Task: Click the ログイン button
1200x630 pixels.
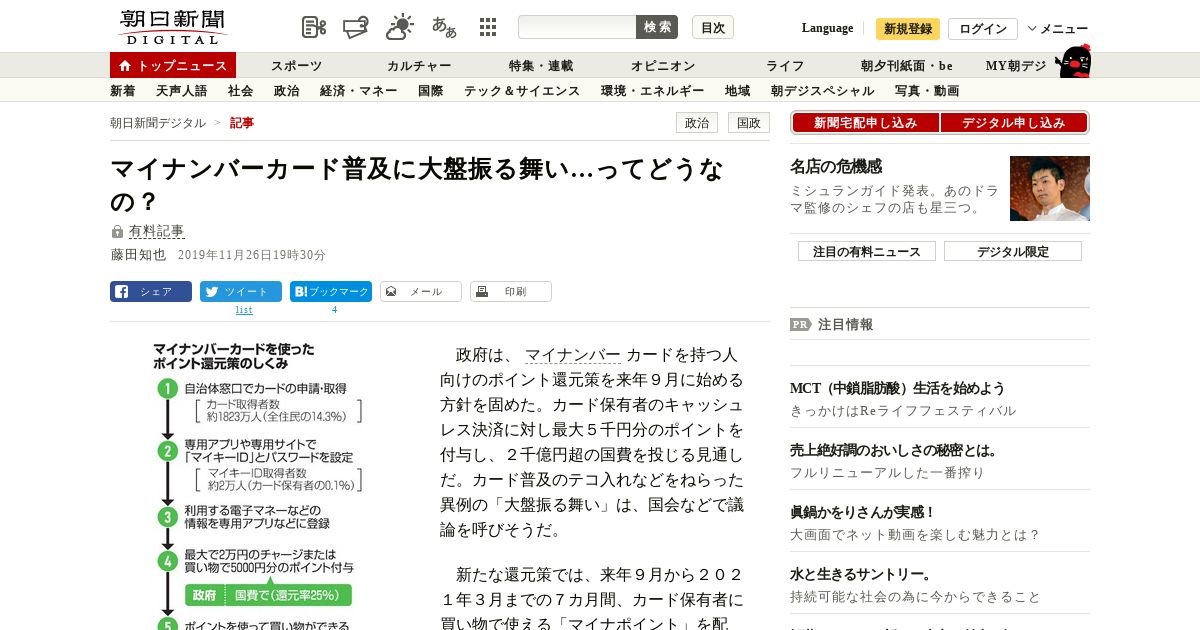Action: pos(983,29)
